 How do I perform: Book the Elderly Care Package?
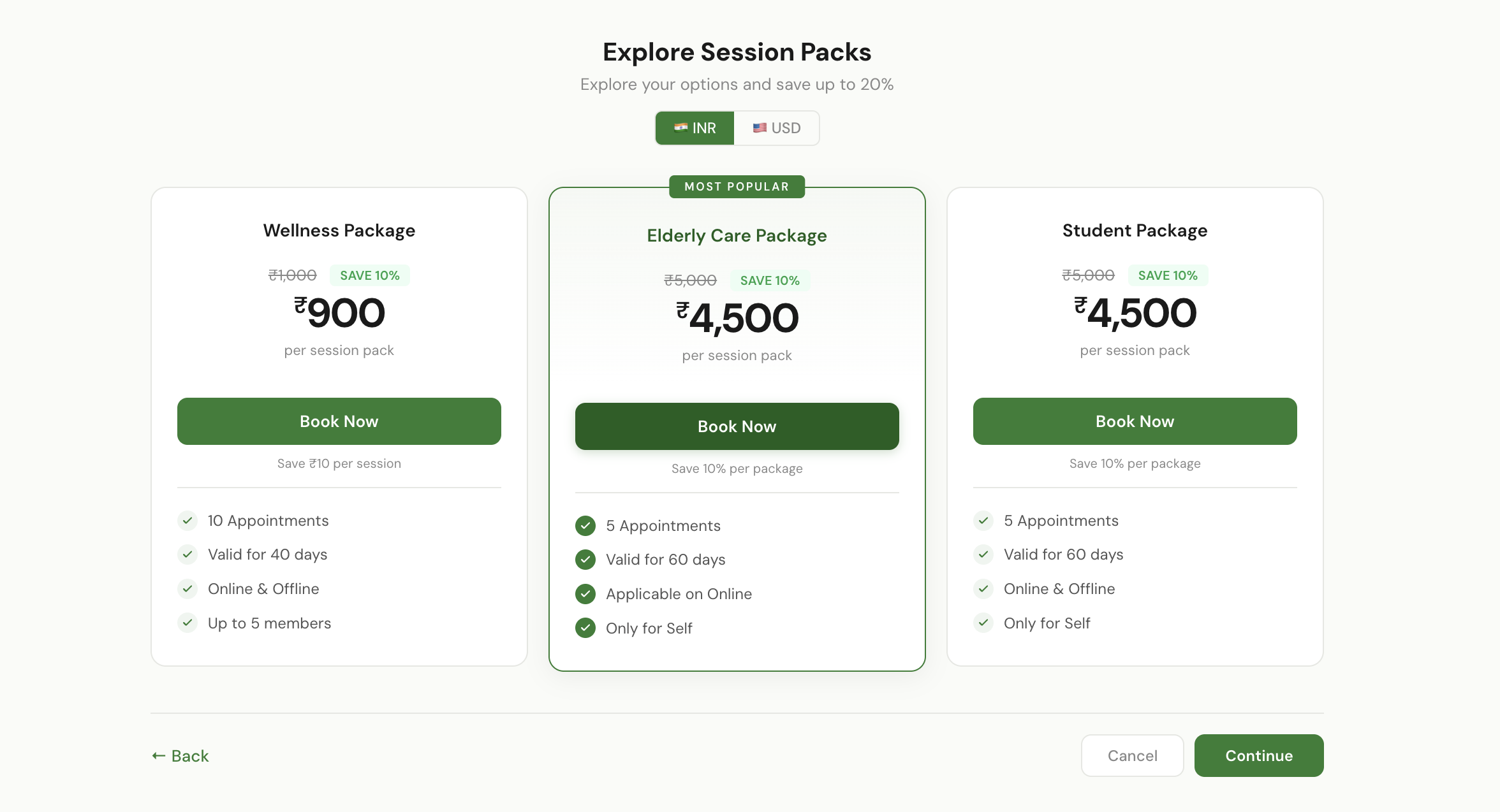[x=737, y=426]
